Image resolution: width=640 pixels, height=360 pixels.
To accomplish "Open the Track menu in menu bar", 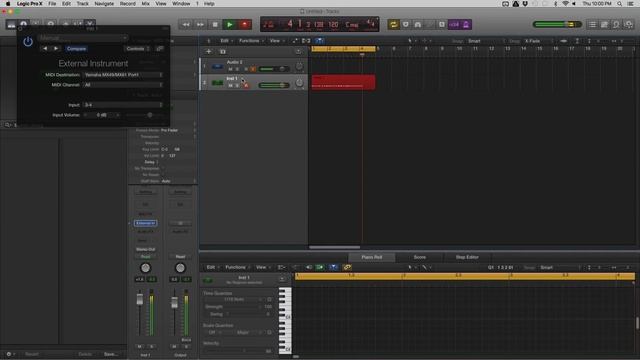I will [x=82, y=4].
